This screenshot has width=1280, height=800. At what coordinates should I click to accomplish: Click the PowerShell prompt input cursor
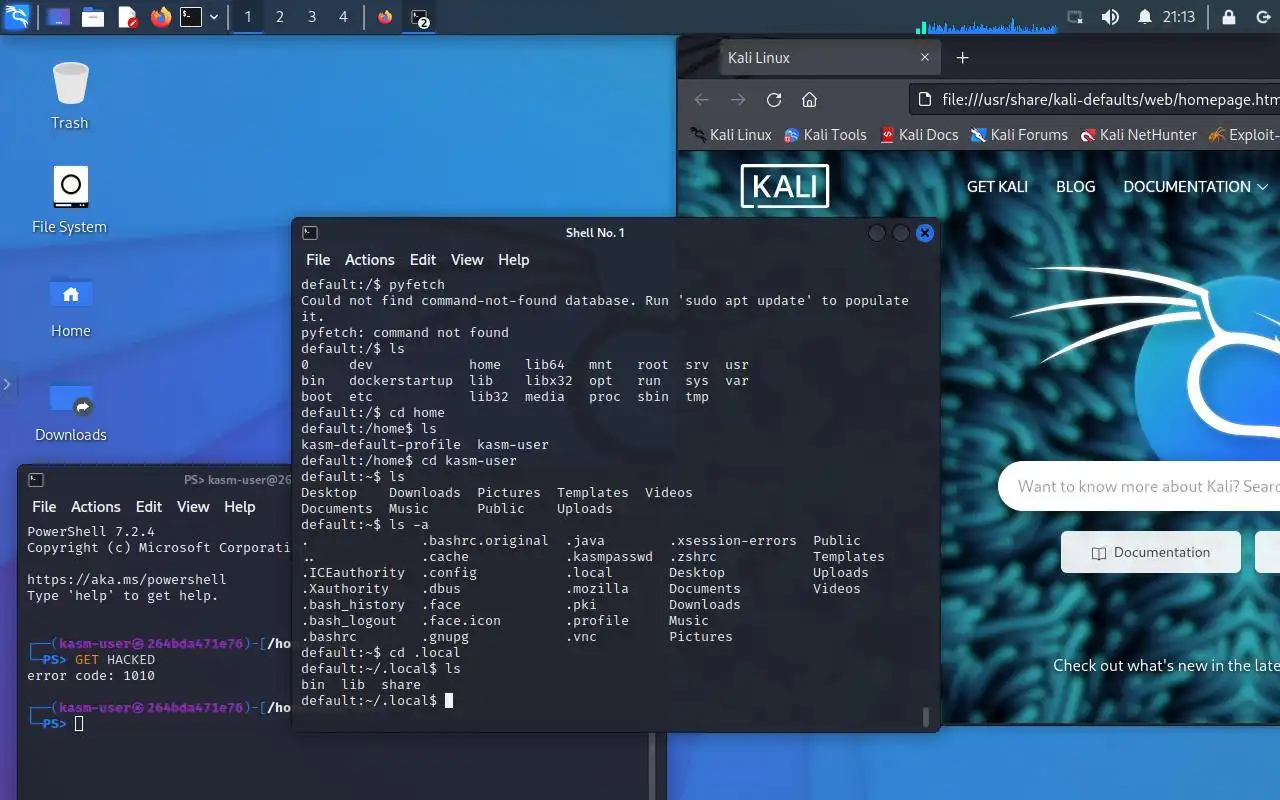tap(79, 724)
